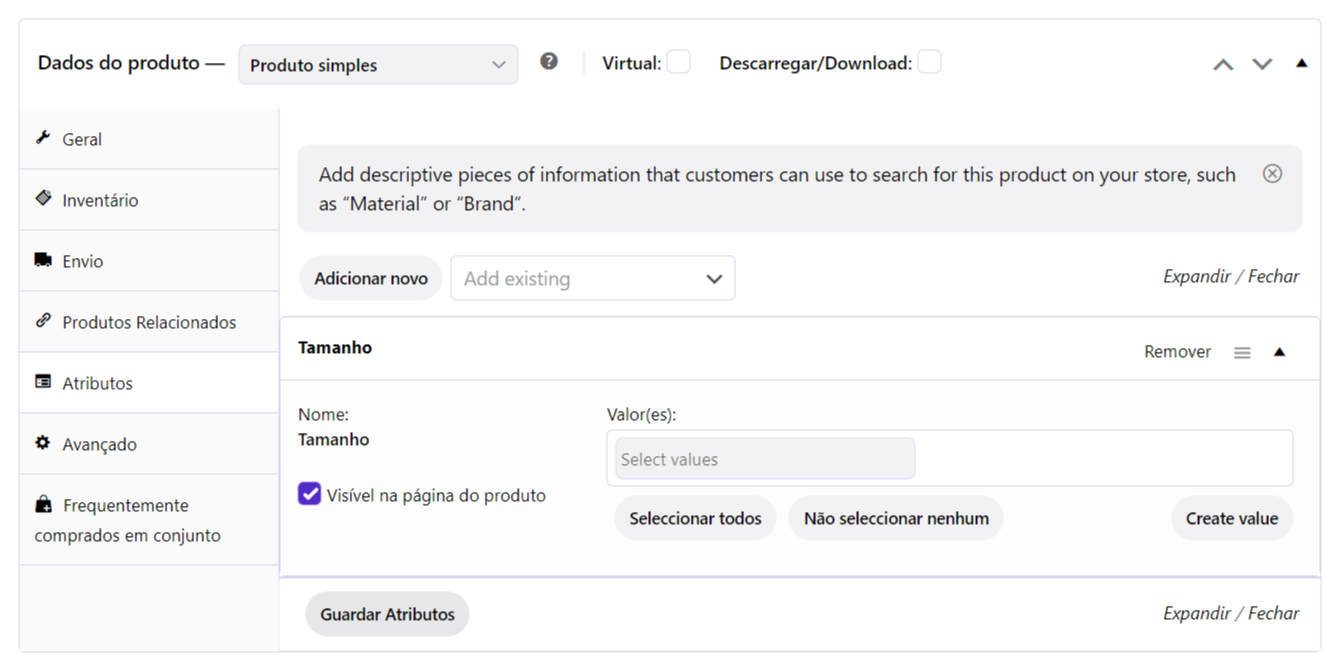Open the Inventário tab

(x=149, y=200)
